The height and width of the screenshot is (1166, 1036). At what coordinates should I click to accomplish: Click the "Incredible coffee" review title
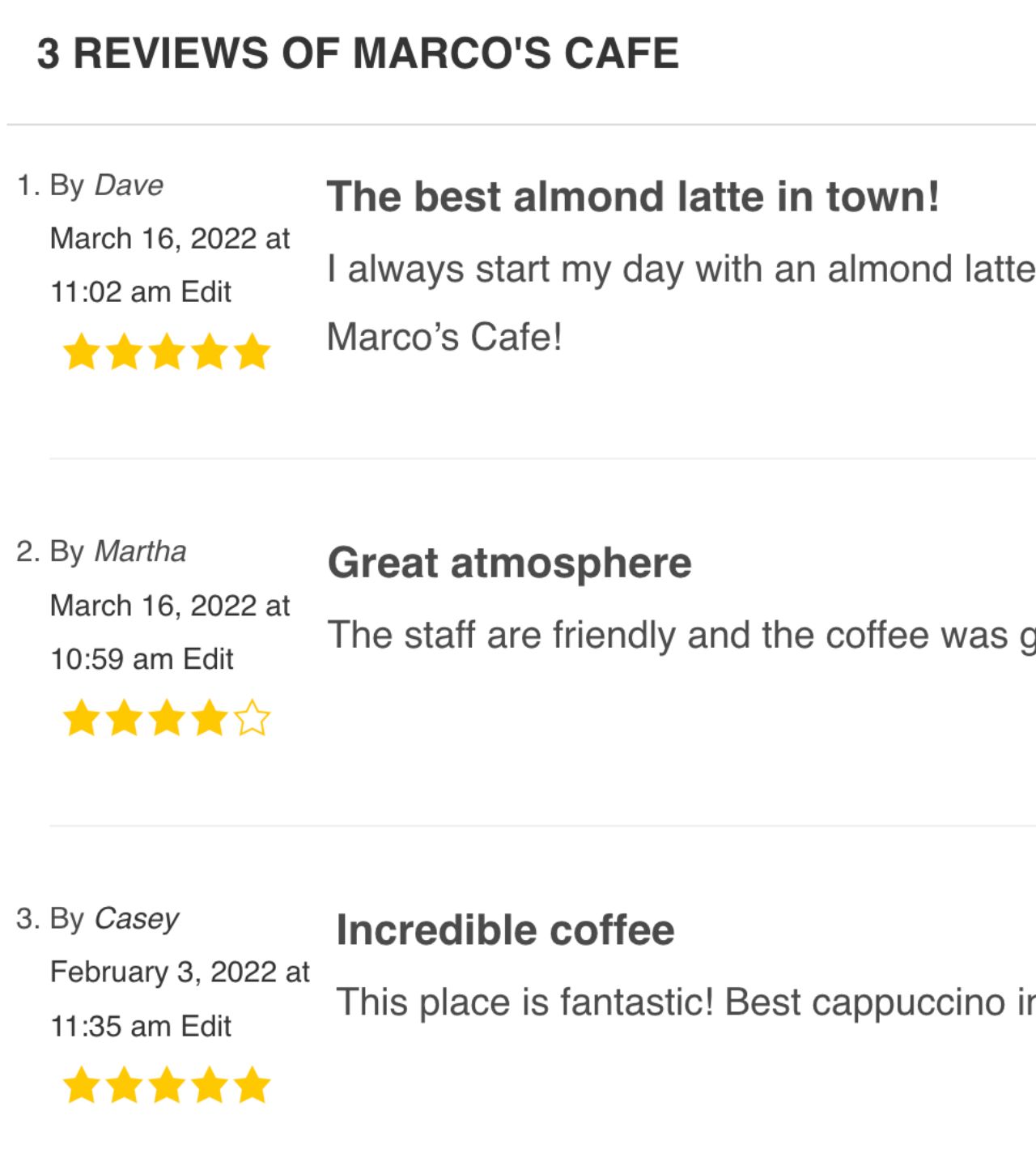(505, 930)
